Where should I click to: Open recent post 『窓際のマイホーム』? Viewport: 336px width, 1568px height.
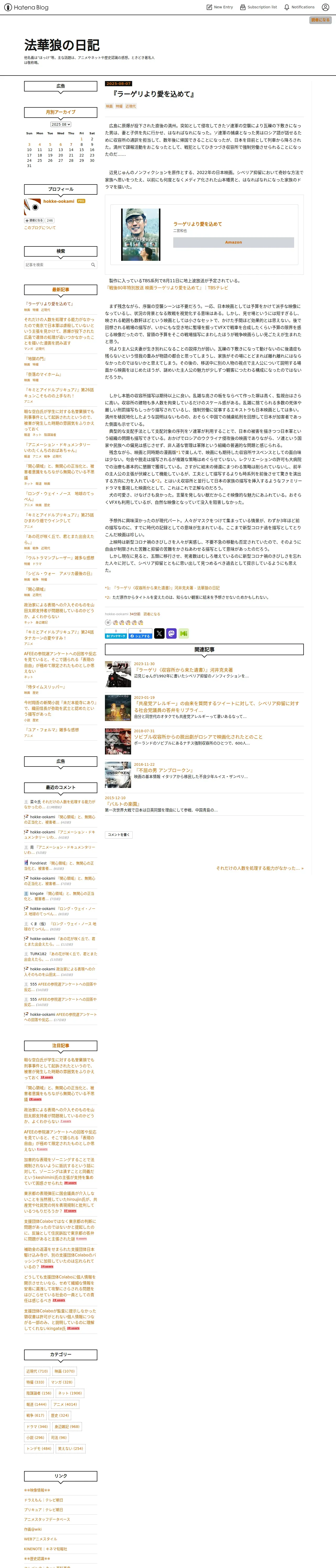[43, 374]
